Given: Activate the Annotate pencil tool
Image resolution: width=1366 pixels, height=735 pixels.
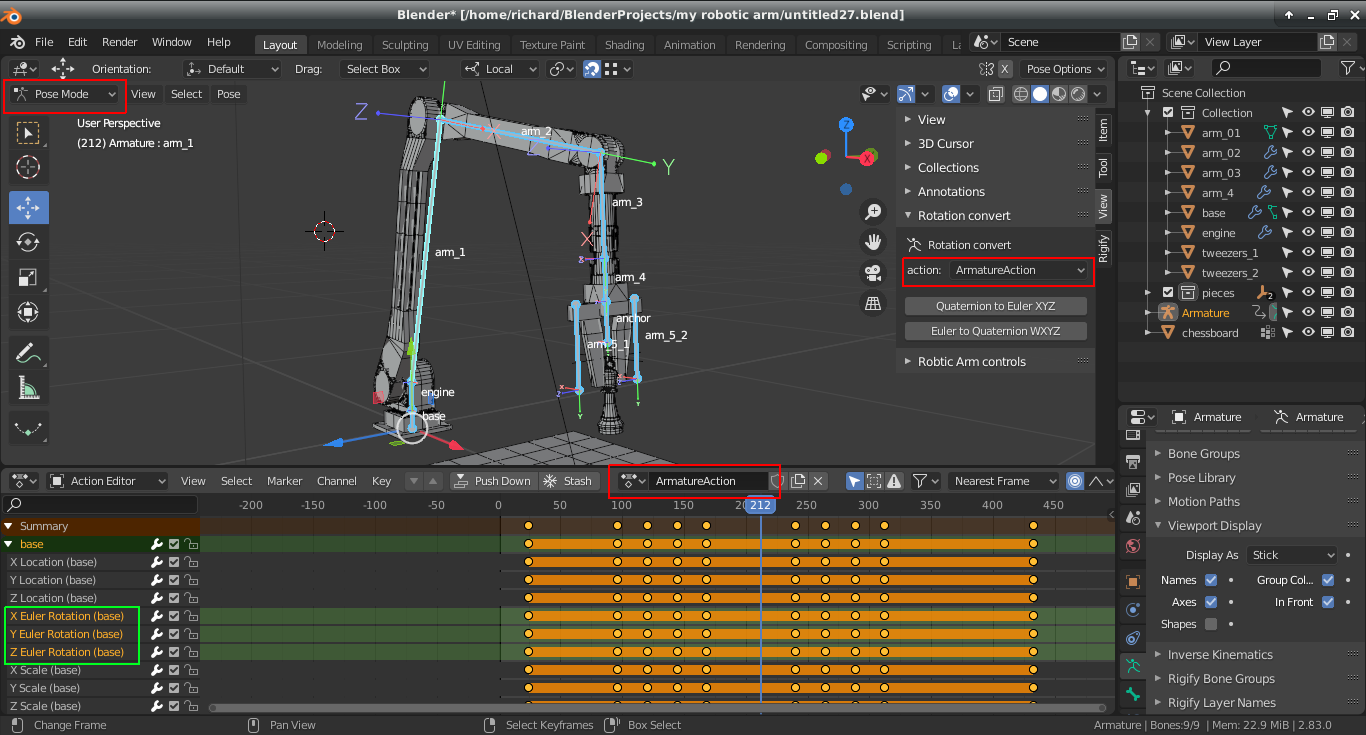Looking at the screenshot, I should click(27, 352).
